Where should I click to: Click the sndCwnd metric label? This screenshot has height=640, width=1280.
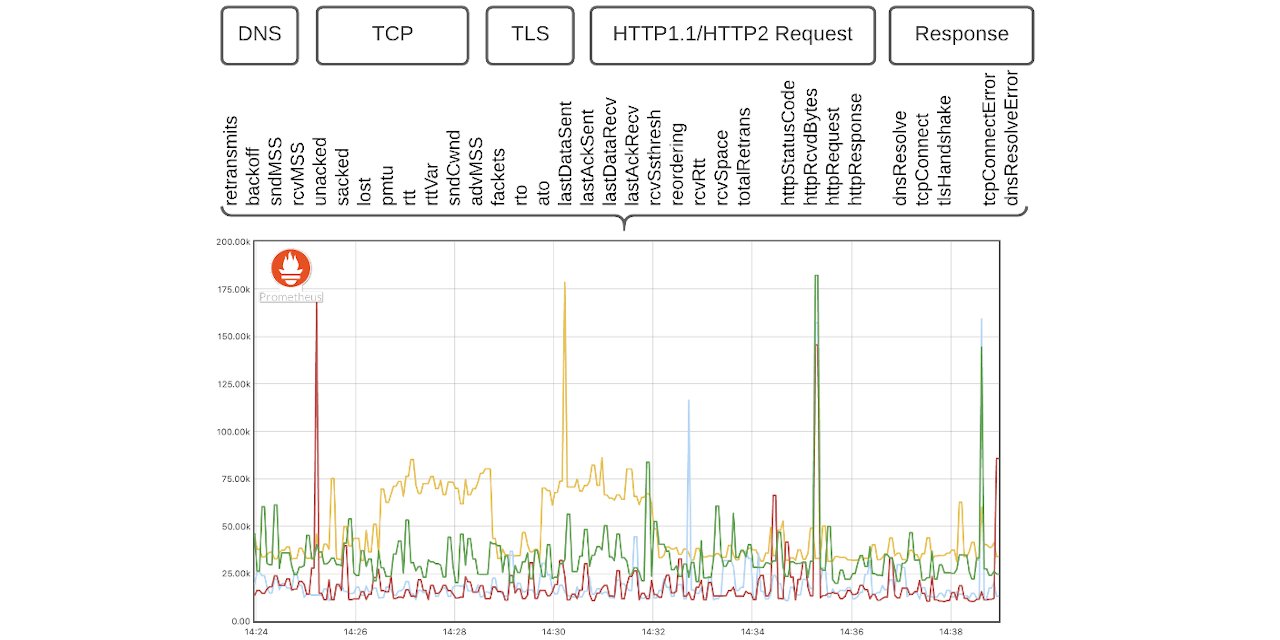tap(454, 169)
